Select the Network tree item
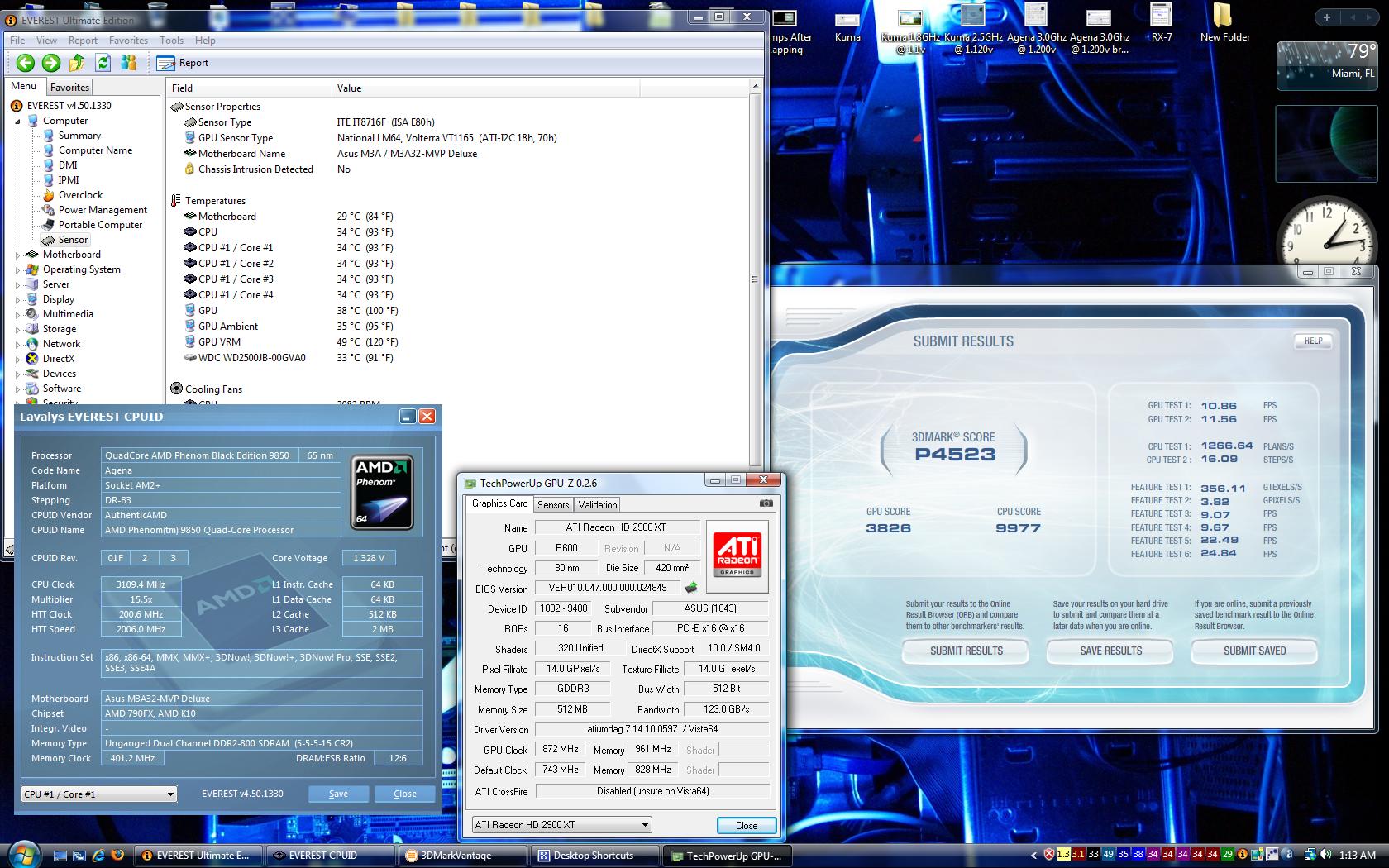This screenshot has height=868, width=1389. pyautogui.click(x=61, y=344)
